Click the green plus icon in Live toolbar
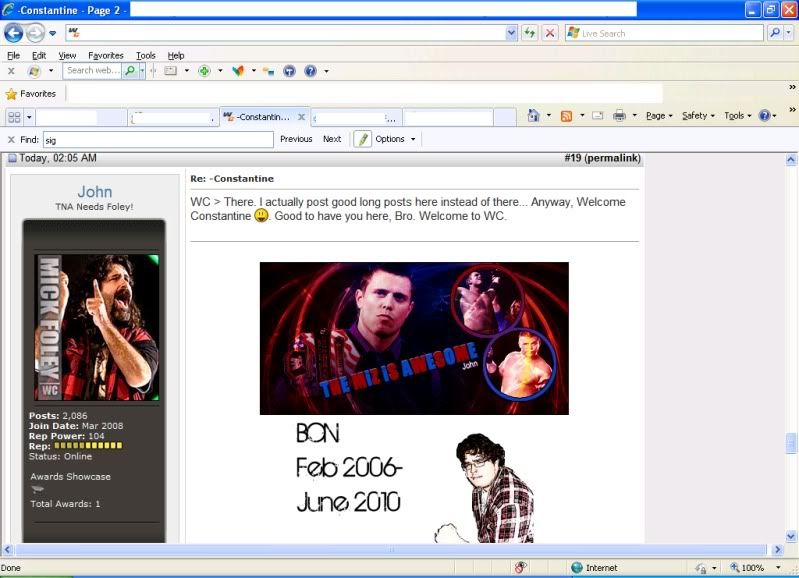 point(204,71)
